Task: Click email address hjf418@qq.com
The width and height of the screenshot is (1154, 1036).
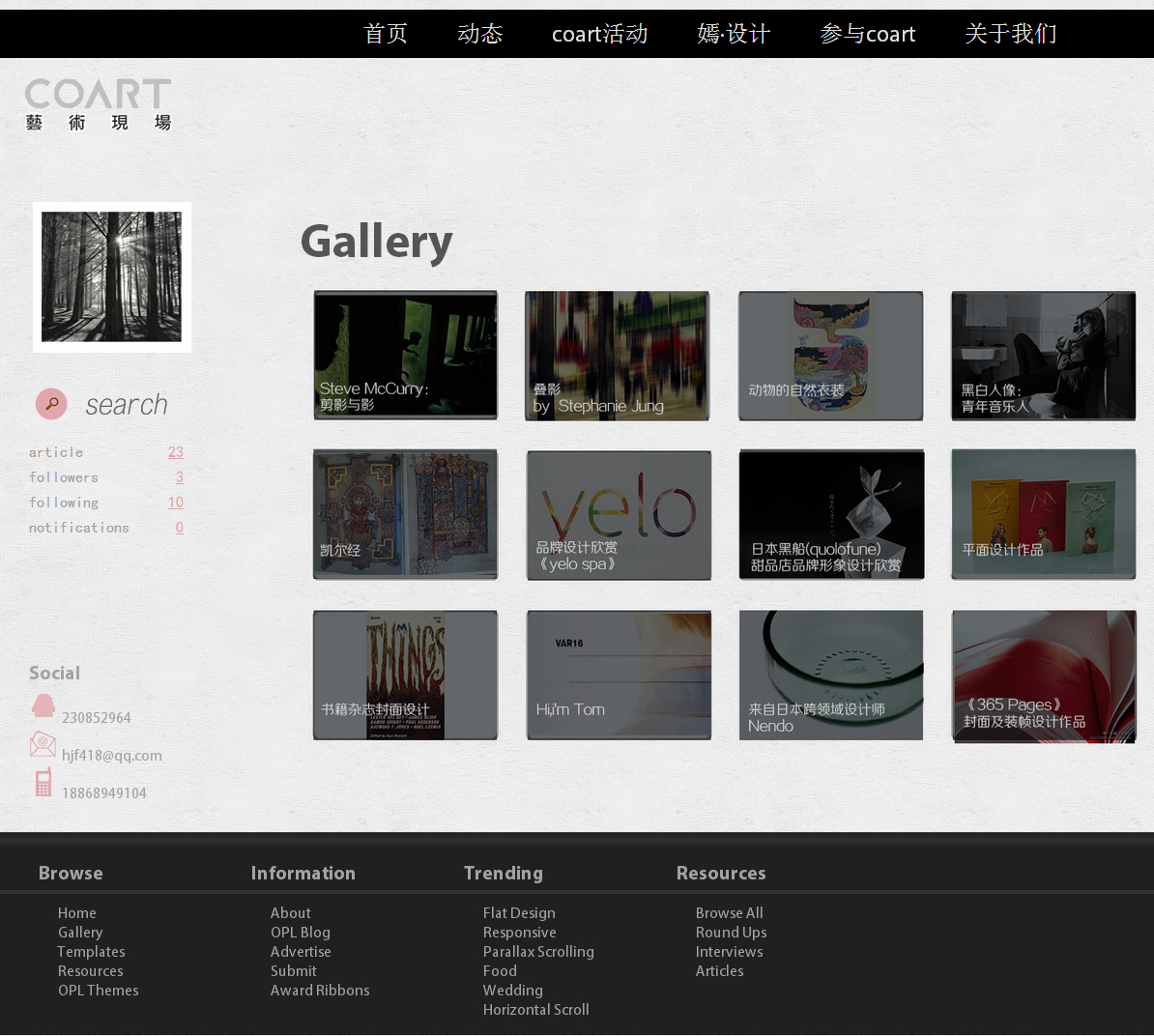Action: 112,756
